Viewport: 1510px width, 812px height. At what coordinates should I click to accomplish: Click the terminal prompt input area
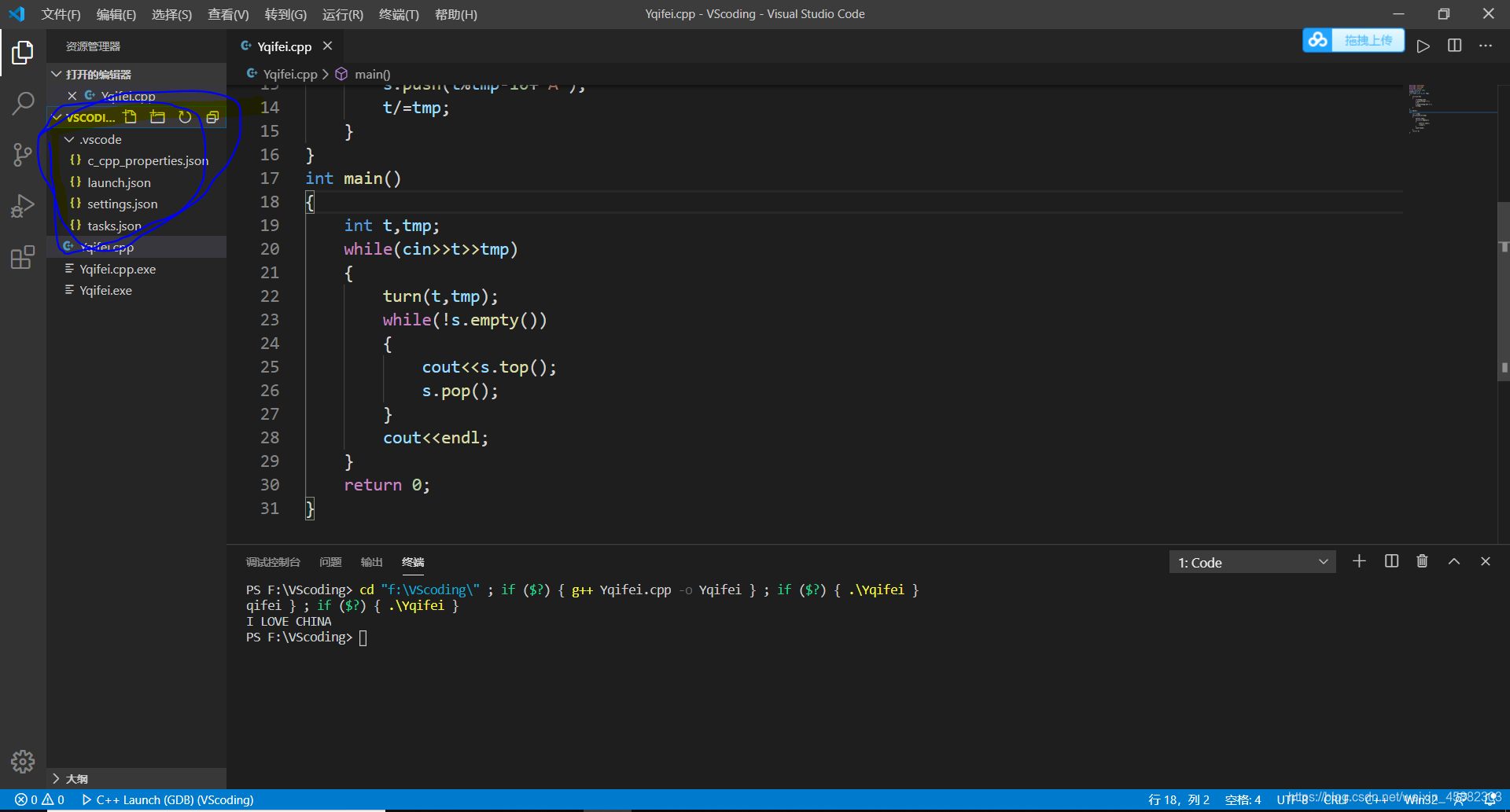(363, 637)
